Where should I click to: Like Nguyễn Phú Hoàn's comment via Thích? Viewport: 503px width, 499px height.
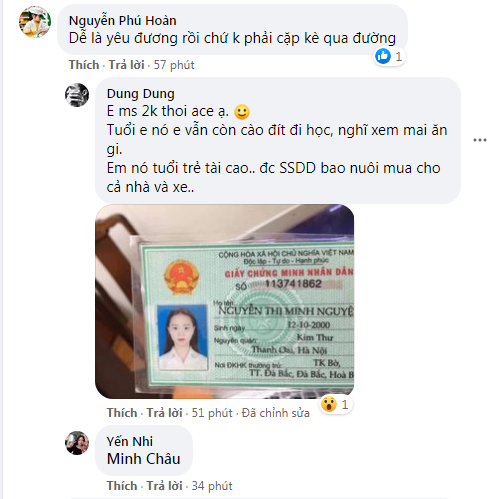(x=84, y=65)
